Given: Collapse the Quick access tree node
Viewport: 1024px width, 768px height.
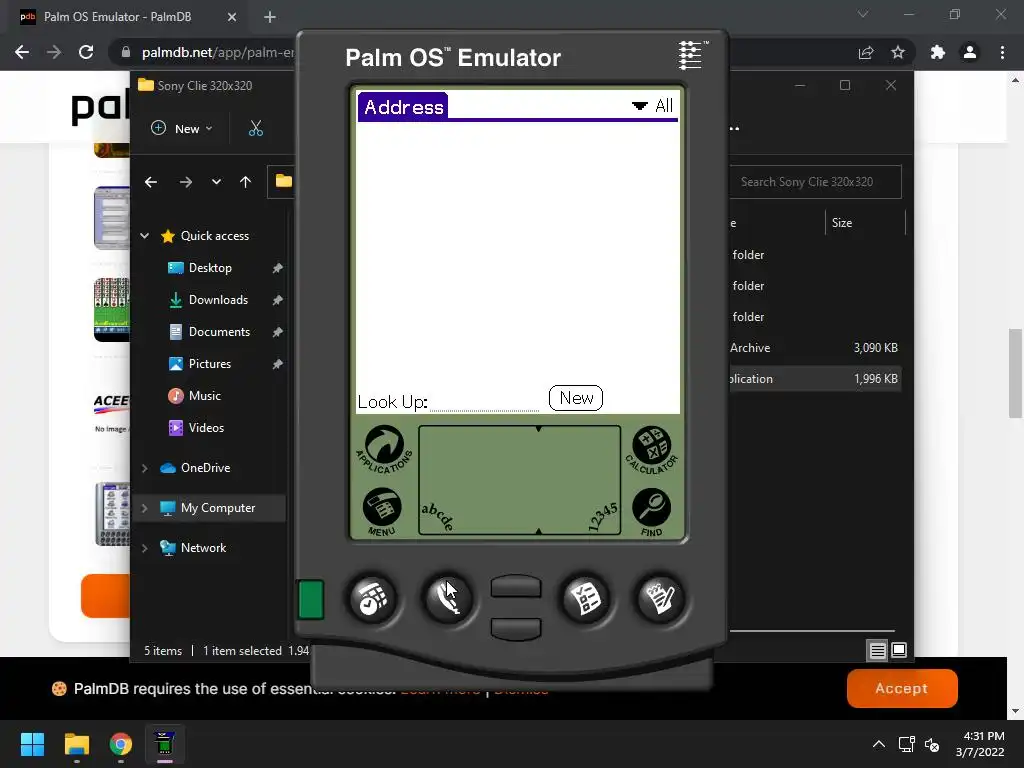Looking at the screenshot, I should click(x=144, y=236).
